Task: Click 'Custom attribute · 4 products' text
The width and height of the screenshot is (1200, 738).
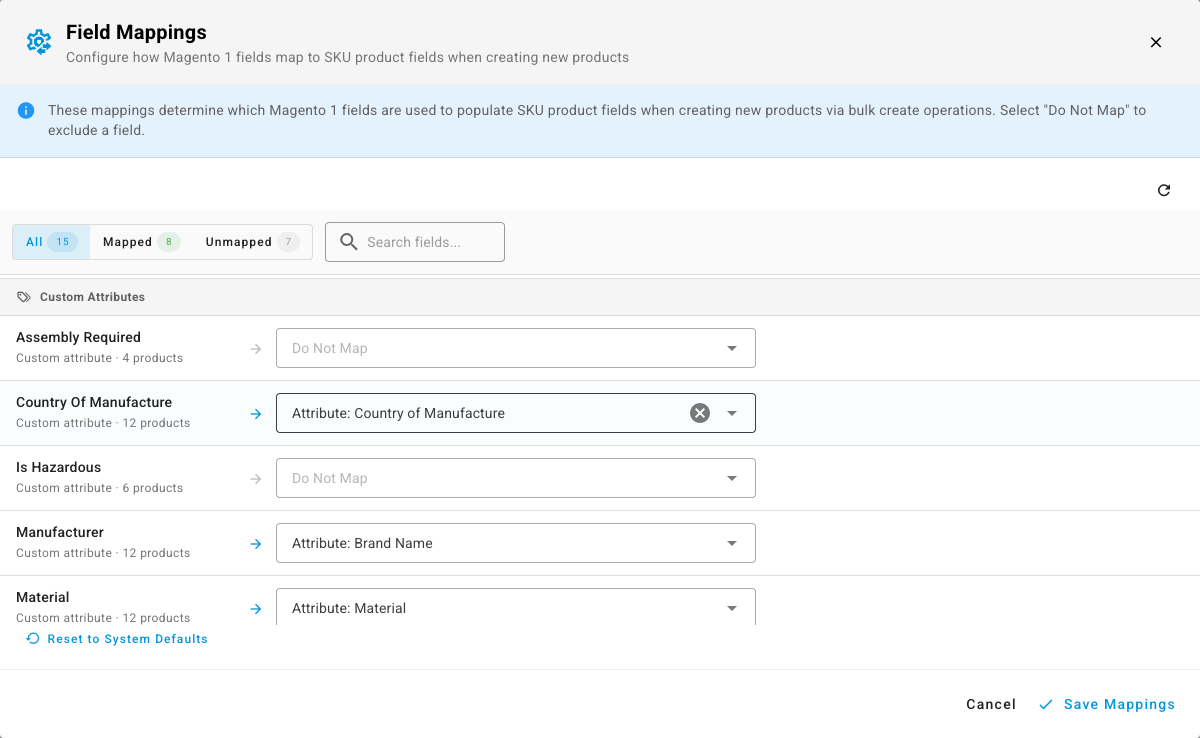Action: click(x=99, y=358)
